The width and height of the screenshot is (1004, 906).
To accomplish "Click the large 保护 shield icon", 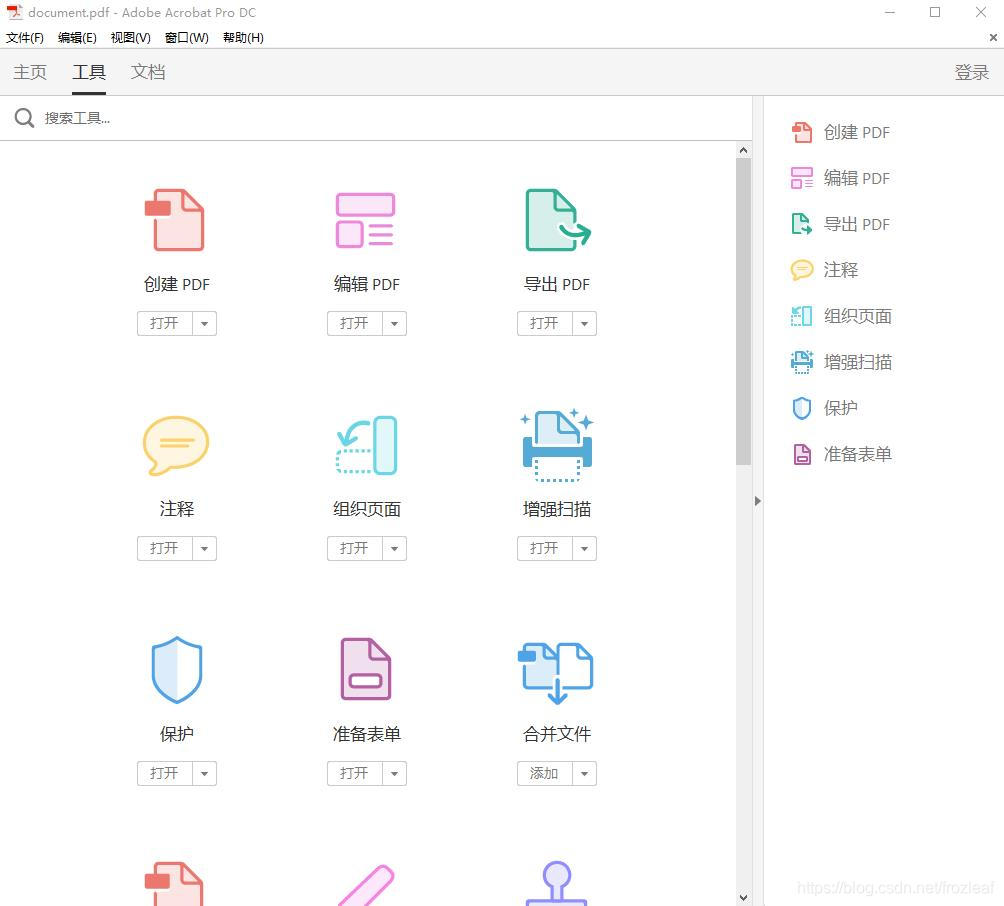I will pyautogui.click(x=177, y=670).
